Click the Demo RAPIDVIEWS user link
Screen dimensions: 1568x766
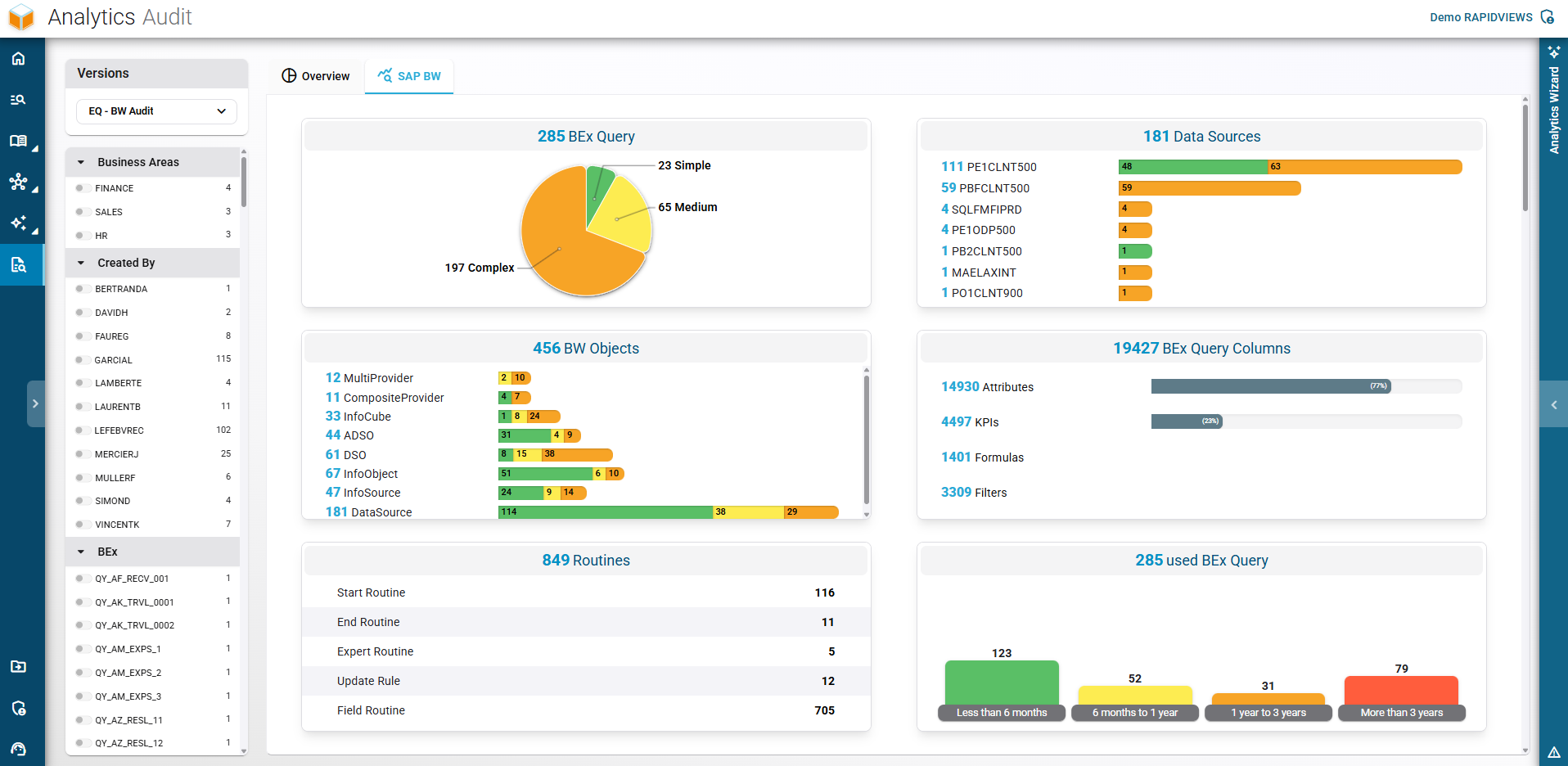coord(1480,17)
